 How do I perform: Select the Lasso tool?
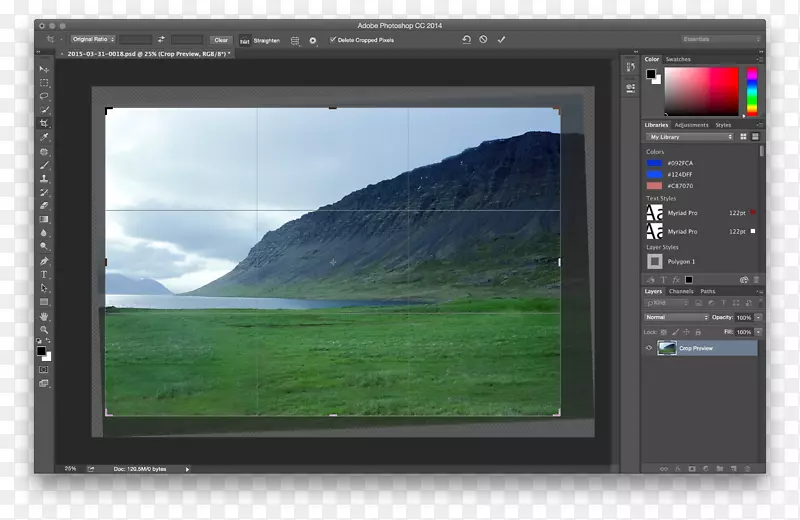[x=44, y=97]
